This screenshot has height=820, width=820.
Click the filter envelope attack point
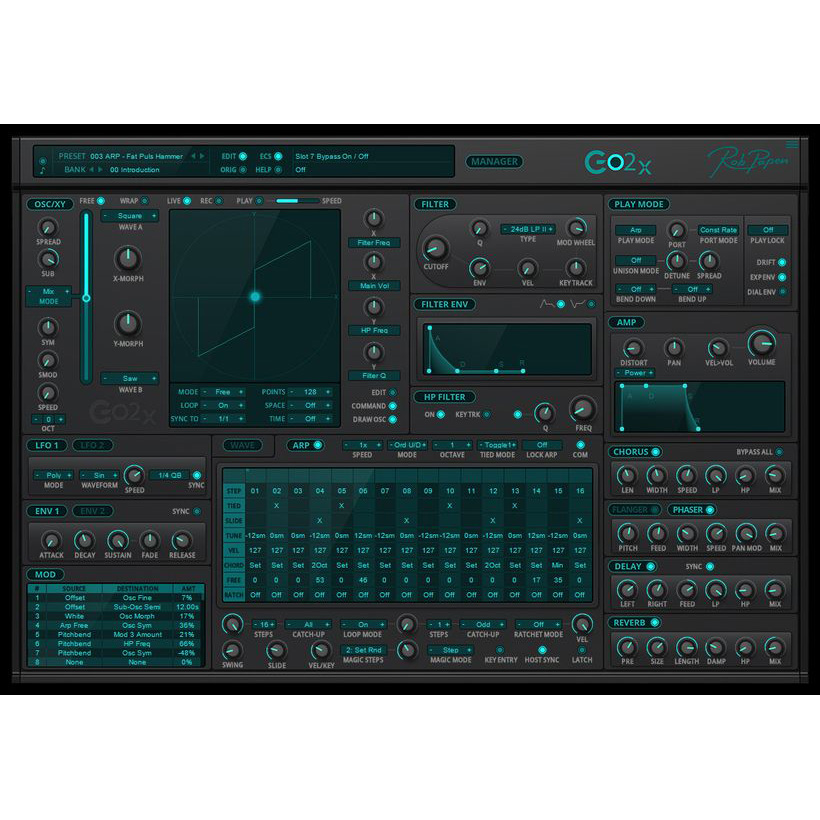429,328
